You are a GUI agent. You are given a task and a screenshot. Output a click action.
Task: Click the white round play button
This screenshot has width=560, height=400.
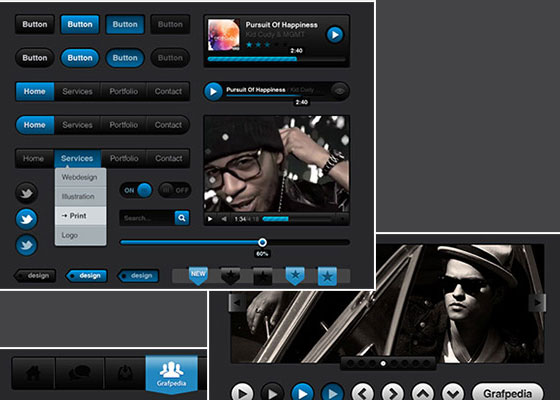click(242, 393)
